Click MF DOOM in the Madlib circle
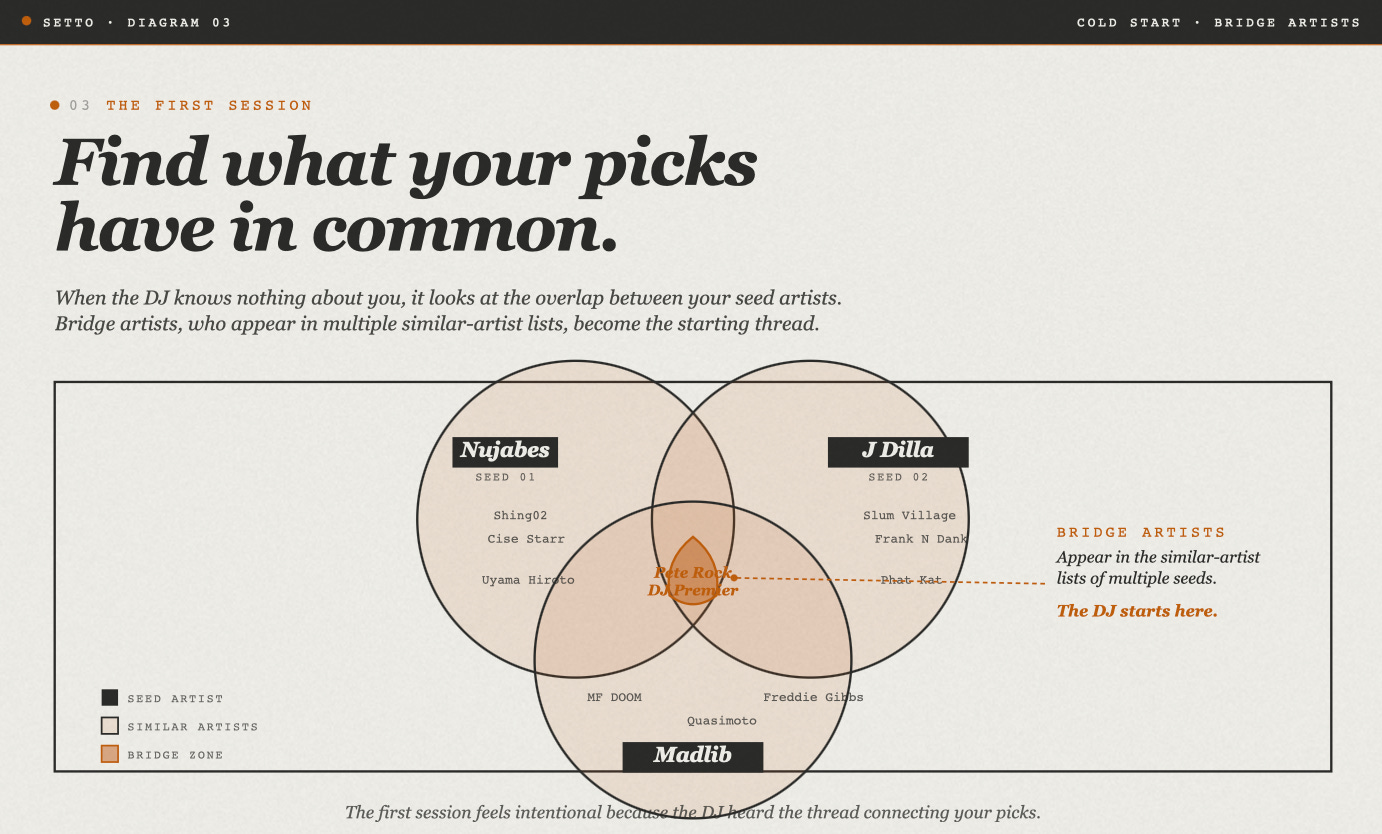The height and width of the screenshot is (834, 1382). click(x=614, y=697)
